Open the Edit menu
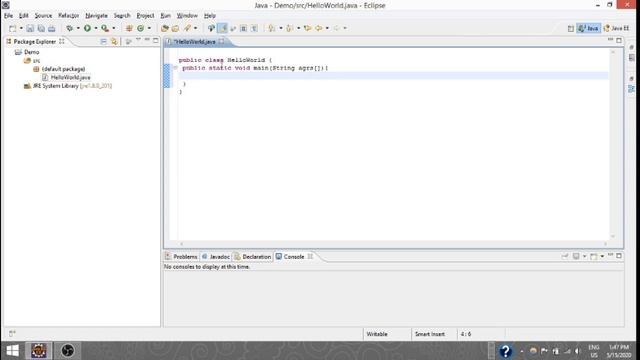 [x=23, y=16]
